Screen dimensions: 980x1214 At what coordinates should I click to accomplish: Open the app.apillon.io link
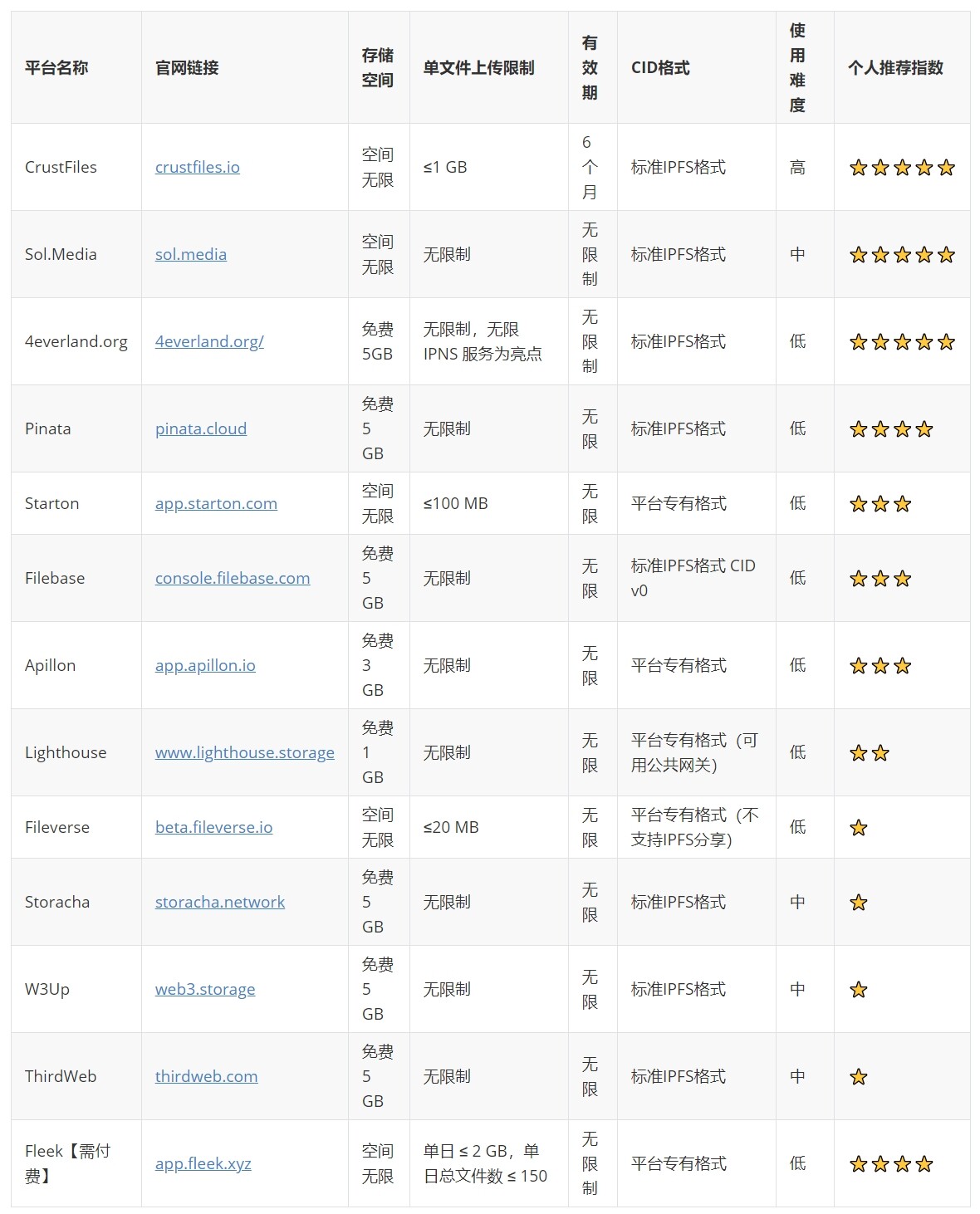tap(205, 665)
